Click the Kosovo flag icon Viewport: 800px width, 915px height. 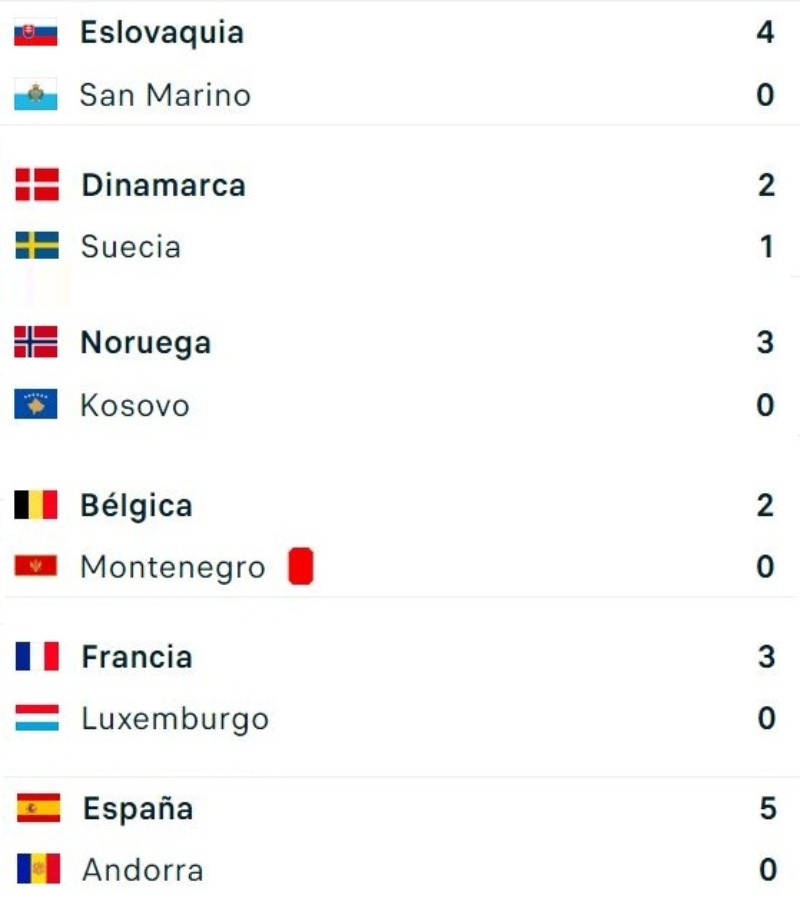(36, 405)
